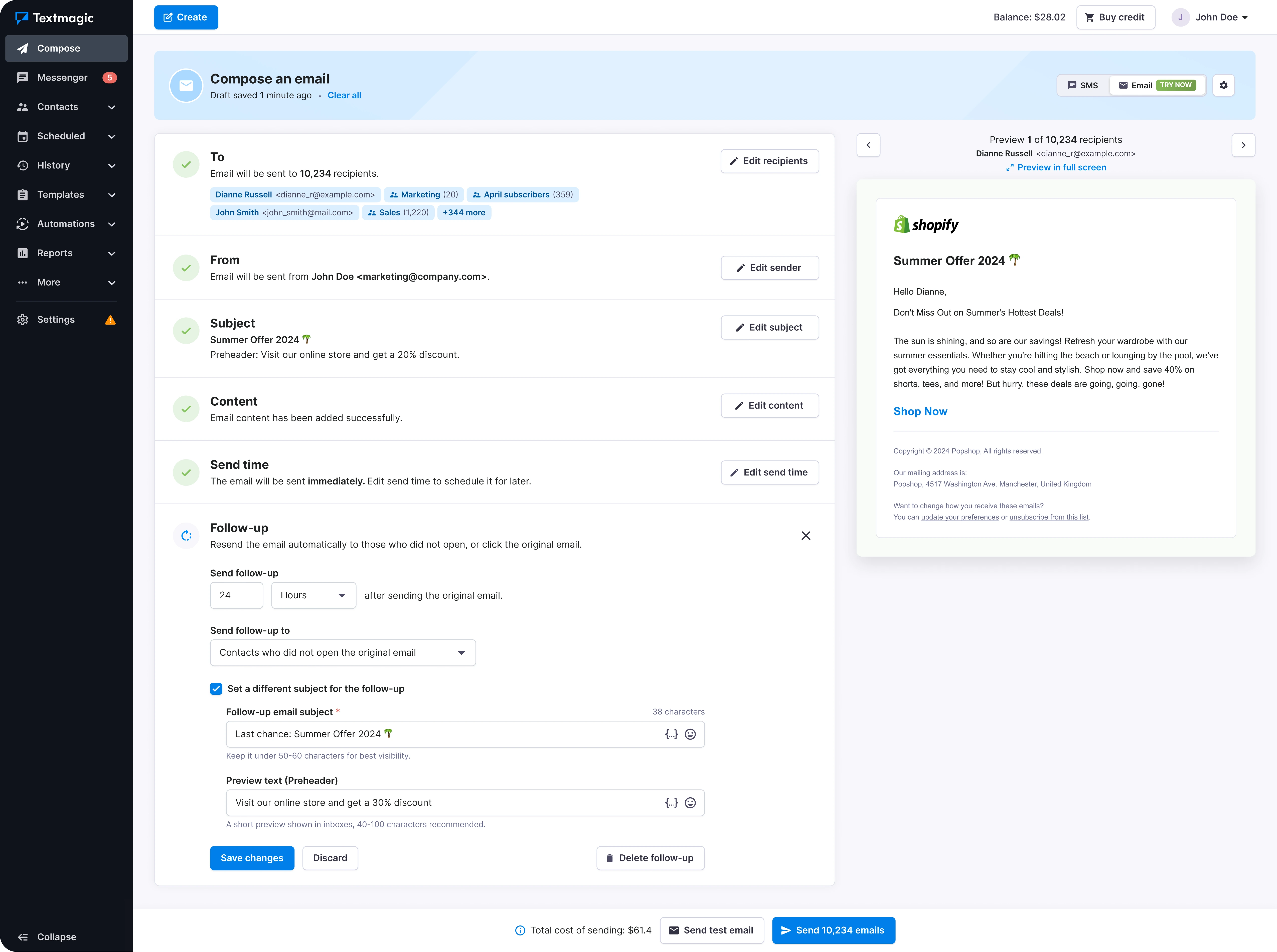Select the Email compose tab
The image size is (1277, 952).
click(x=1157, y=85)
